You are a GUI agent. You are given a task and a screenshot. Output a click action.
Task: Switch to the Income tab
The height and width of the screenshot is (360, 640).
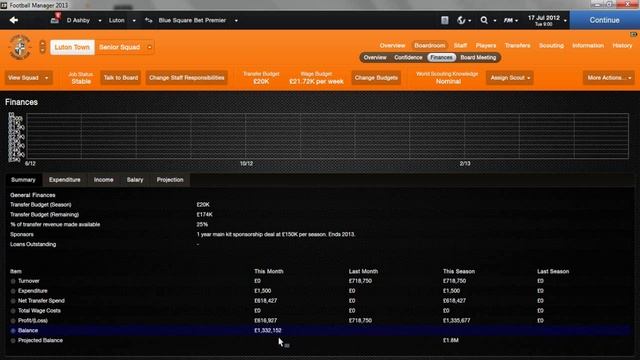pos(104,180)
